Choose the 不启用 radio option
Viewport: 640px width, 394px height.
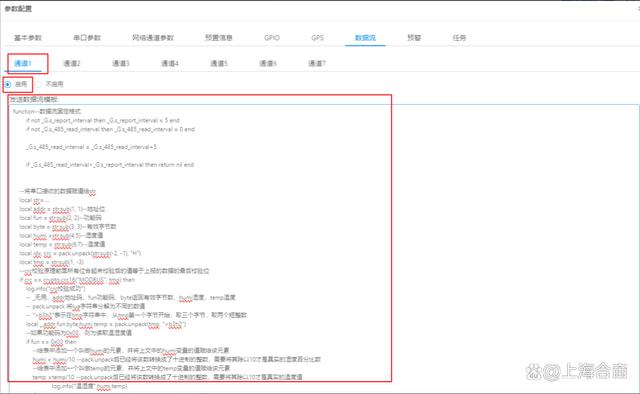[x=39, y=85]
